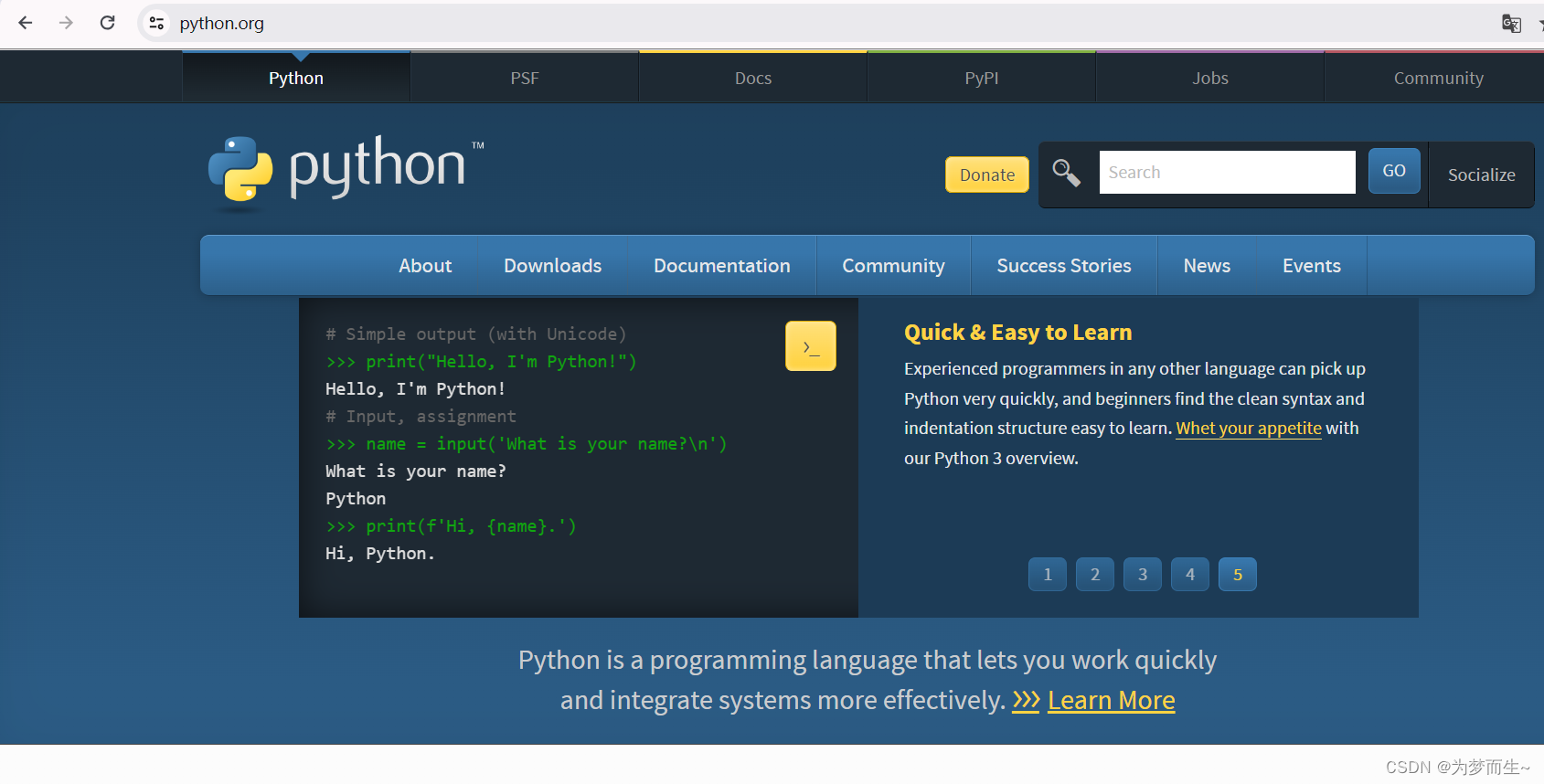Click the Learn More link
This screenshot has height=784, width=1544.
tap(1112, 701)
